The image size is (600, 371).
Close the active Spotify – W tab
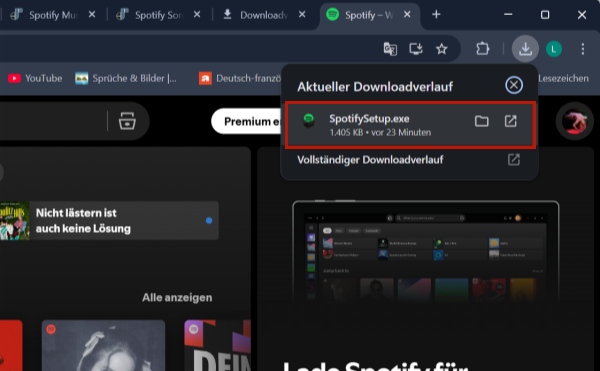407,15
